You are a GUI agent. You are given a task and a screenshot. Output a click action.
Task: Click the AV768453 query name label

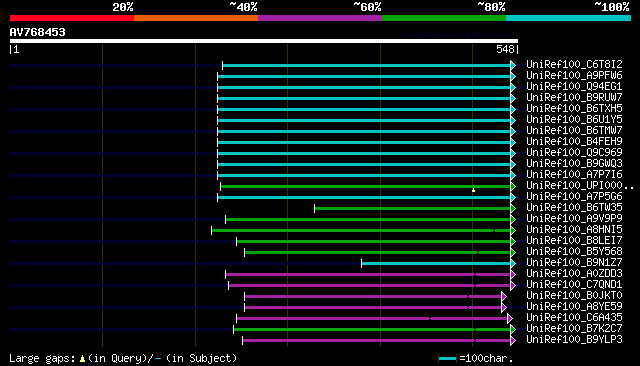tap(38, 32)
